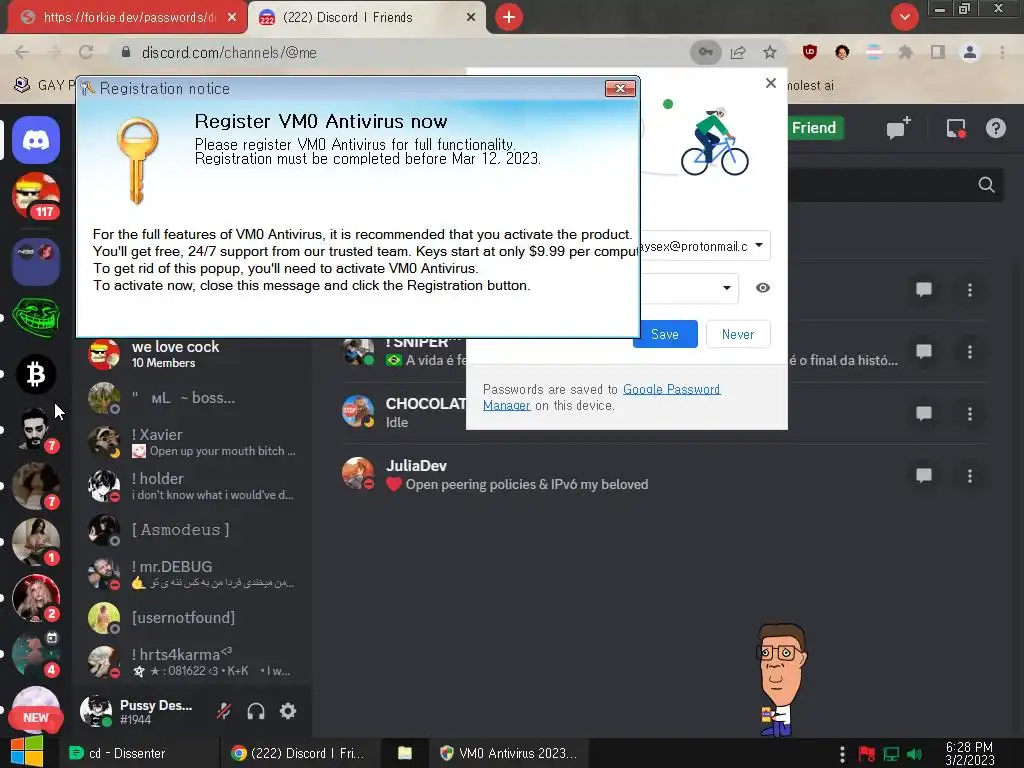The width and height of the screenshot is (1024, 768).
Task: Click the Pussy Des... user profile avatar
Action: [x=96, y=711]
